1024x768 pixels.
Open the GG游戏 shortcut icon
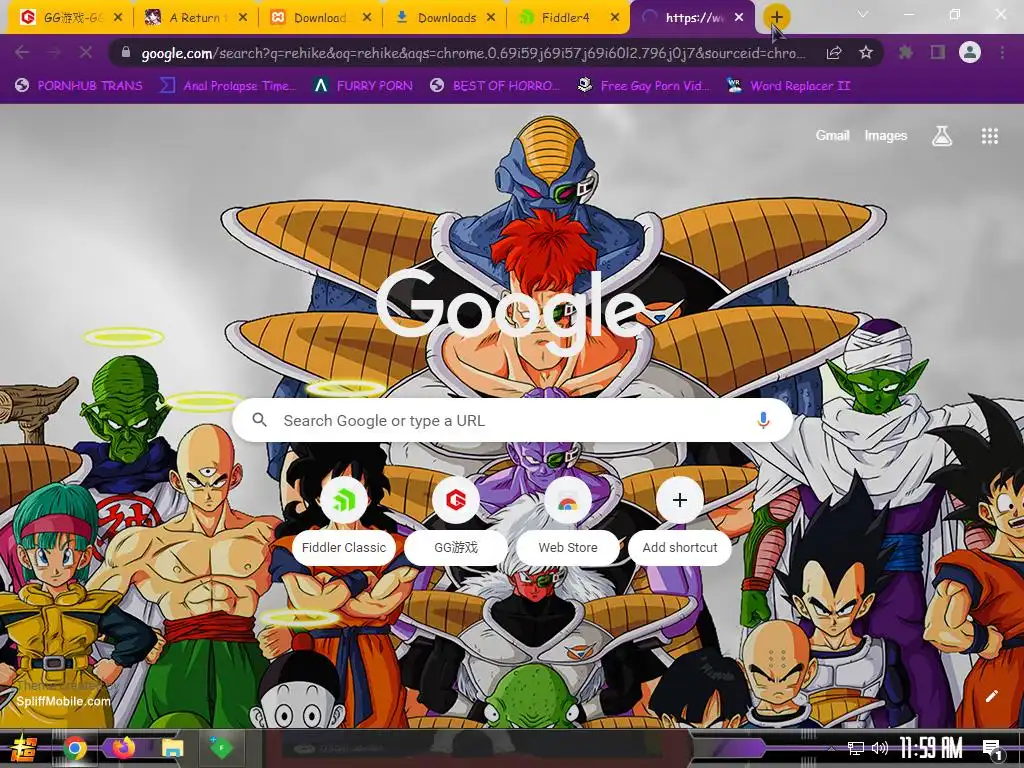(456, 500)
